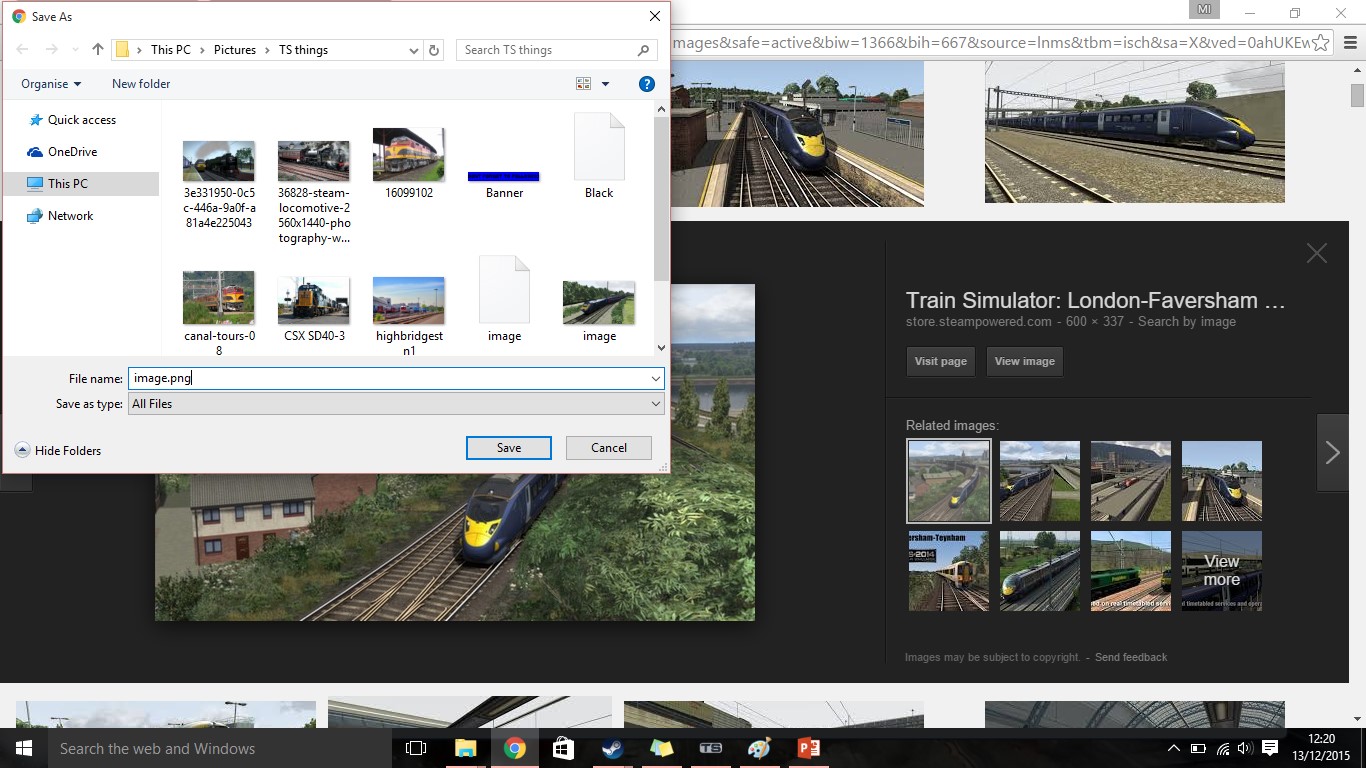Image resolution: width=1366 pixels, height=768 pixels.
Task: Refresh the TS things folder listing
Action: pyautogui.click(x=434, y=50)
